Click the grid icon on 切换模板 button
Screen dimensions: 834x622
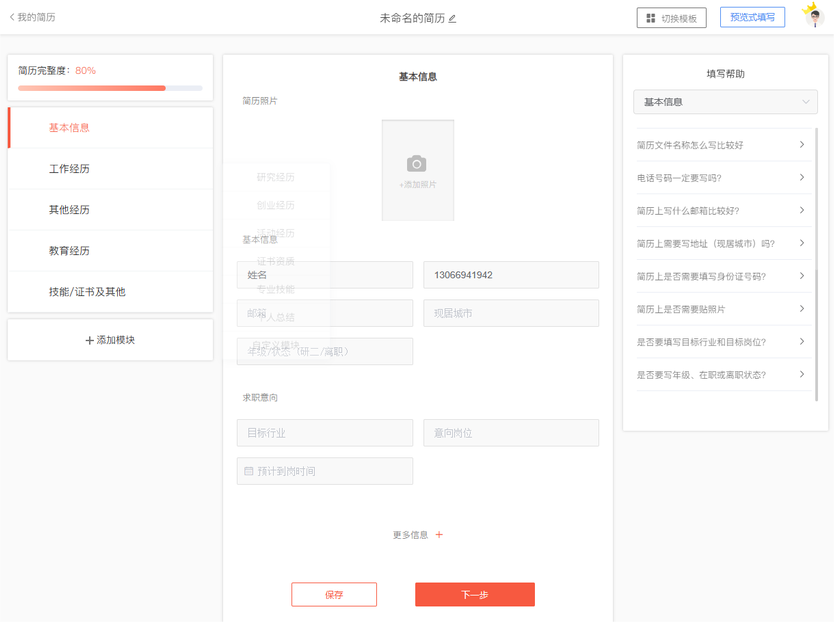pyautogui.click(x=650, y=18)
